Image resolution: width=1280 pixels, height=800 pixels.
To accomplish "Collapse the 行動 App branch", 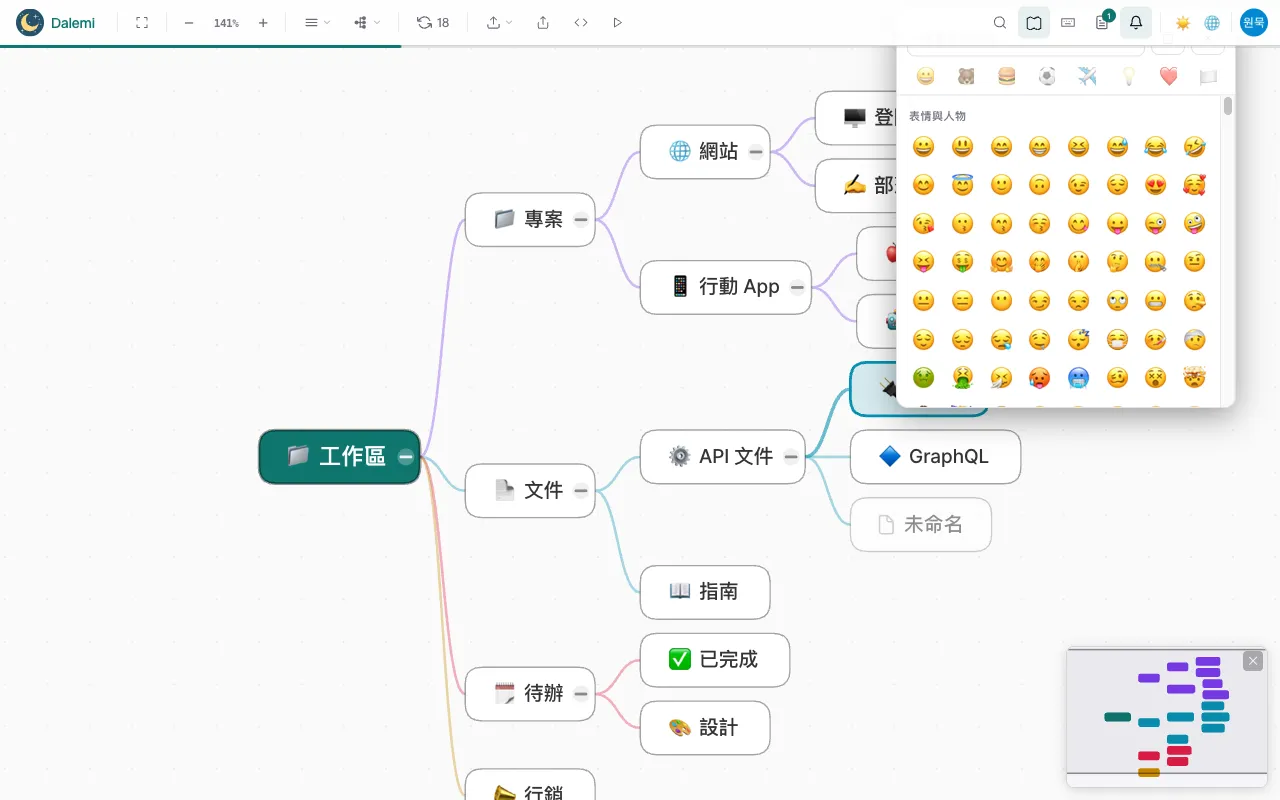I will [796, 288].
